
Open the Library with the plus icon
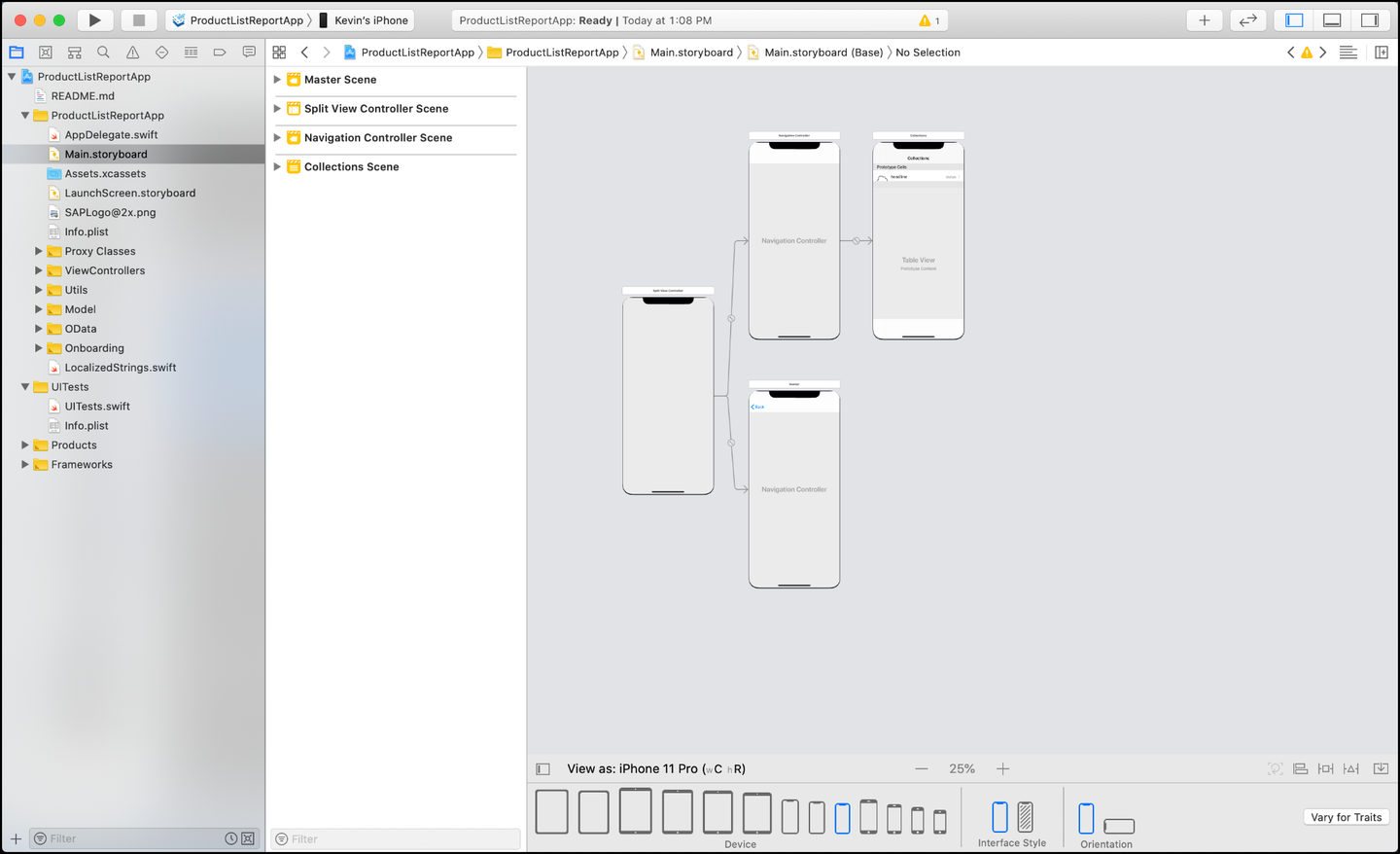1204,19
